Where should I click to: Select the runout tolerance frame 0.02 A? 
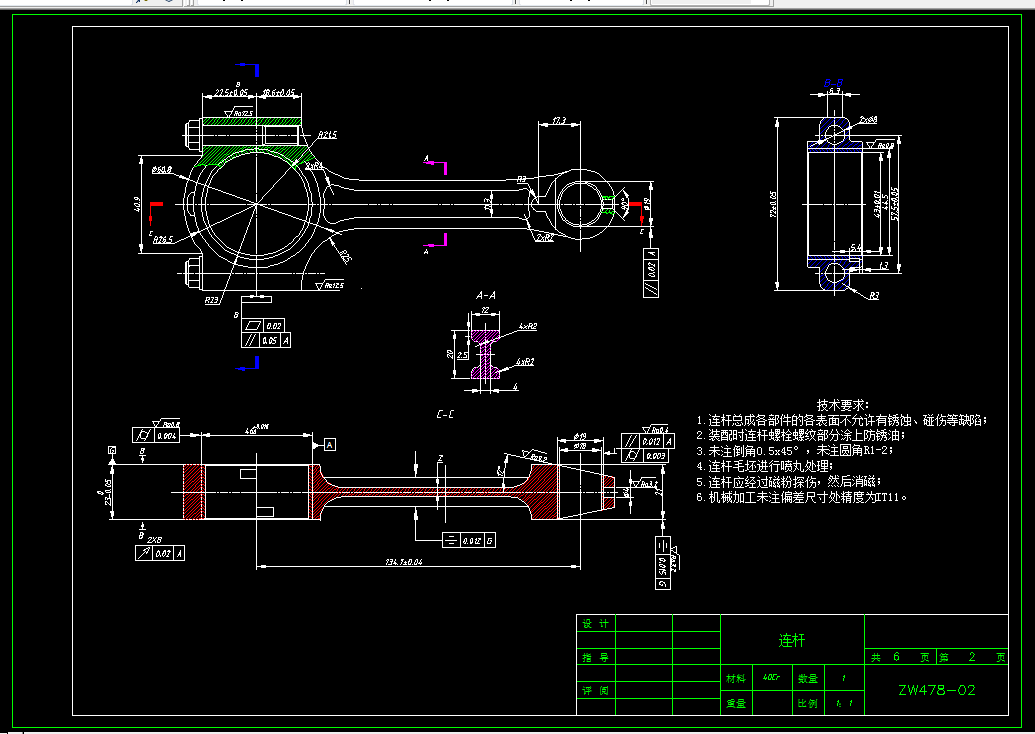point(160,553)
